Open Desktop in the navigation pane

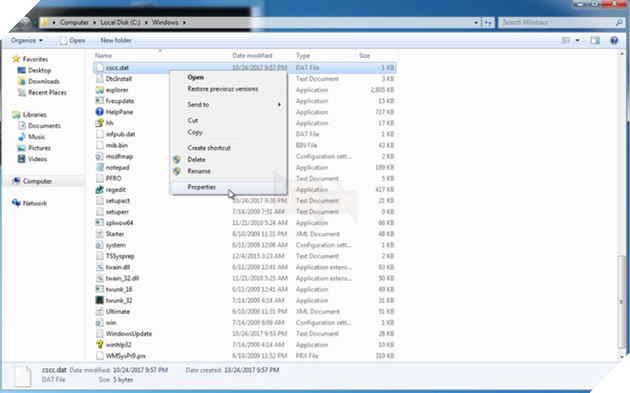click(x=39, y=70)
